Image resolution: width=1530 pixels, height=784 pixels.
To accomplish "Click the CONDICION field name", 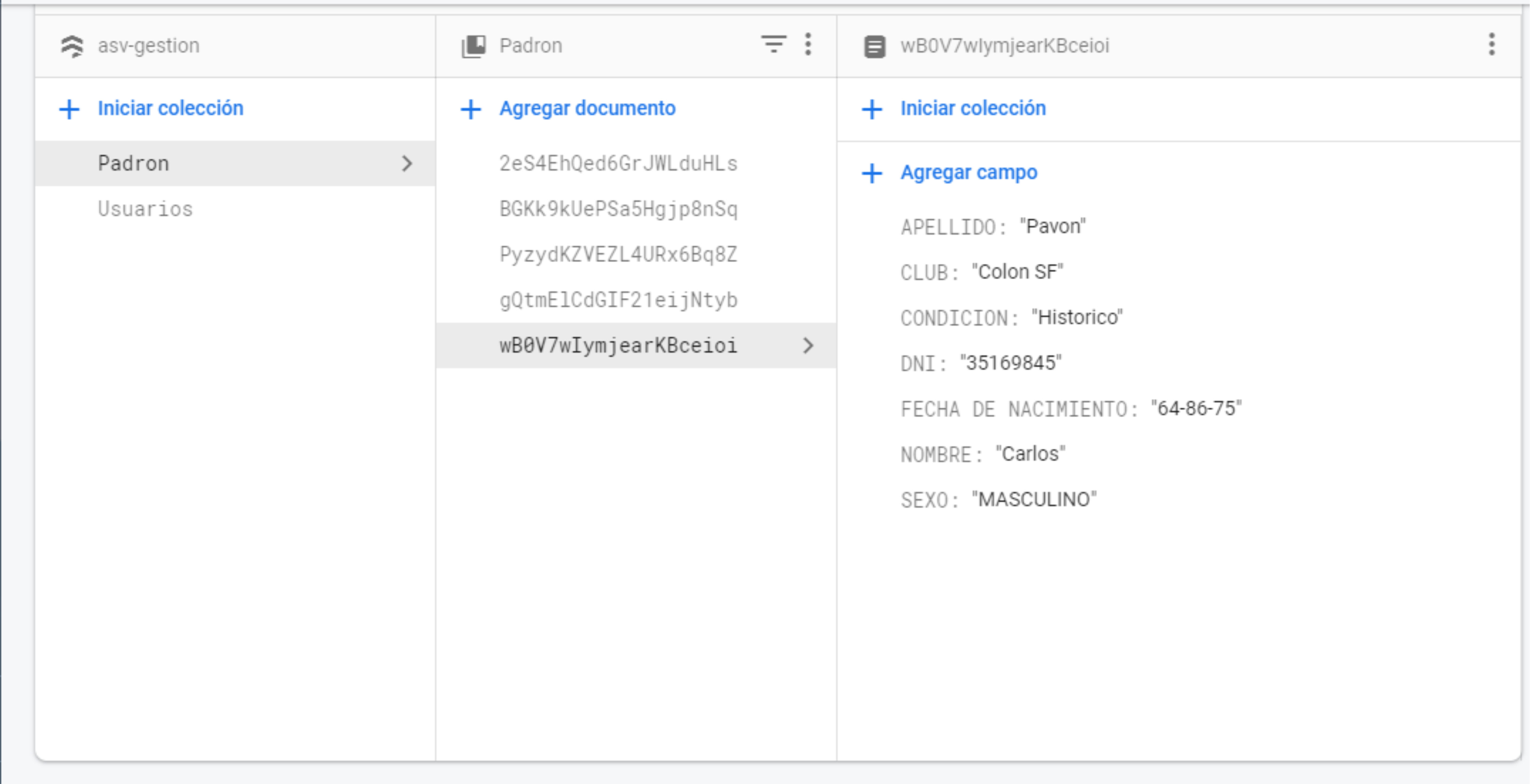I will tap(959, 318).
